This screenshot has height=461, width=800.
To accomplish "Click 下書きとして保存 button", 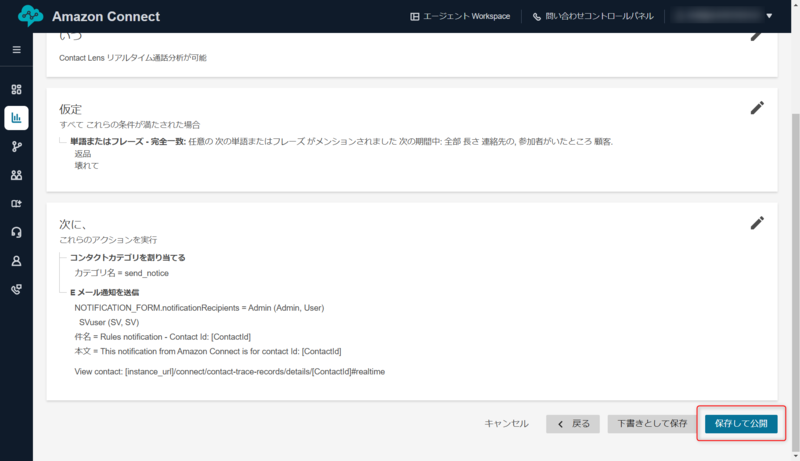I will (x=652, y=424).
